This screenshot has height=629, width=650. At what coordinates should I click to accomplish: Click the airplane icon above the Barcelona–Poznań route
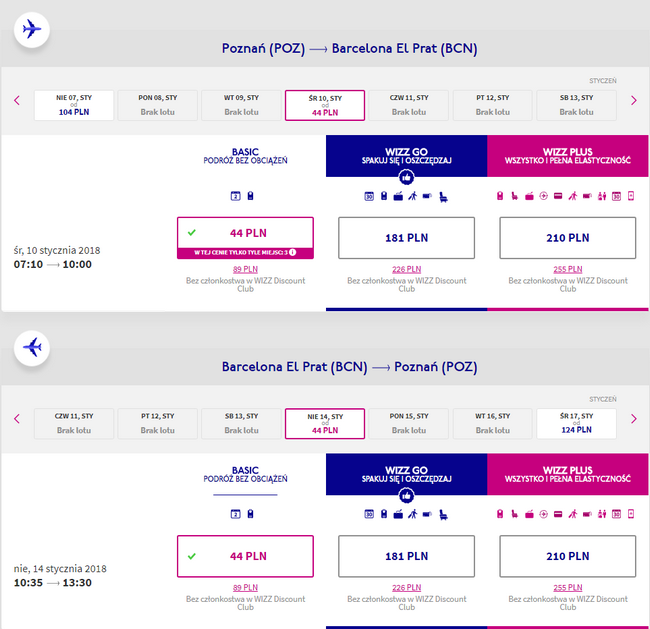[x=32, y=347]
